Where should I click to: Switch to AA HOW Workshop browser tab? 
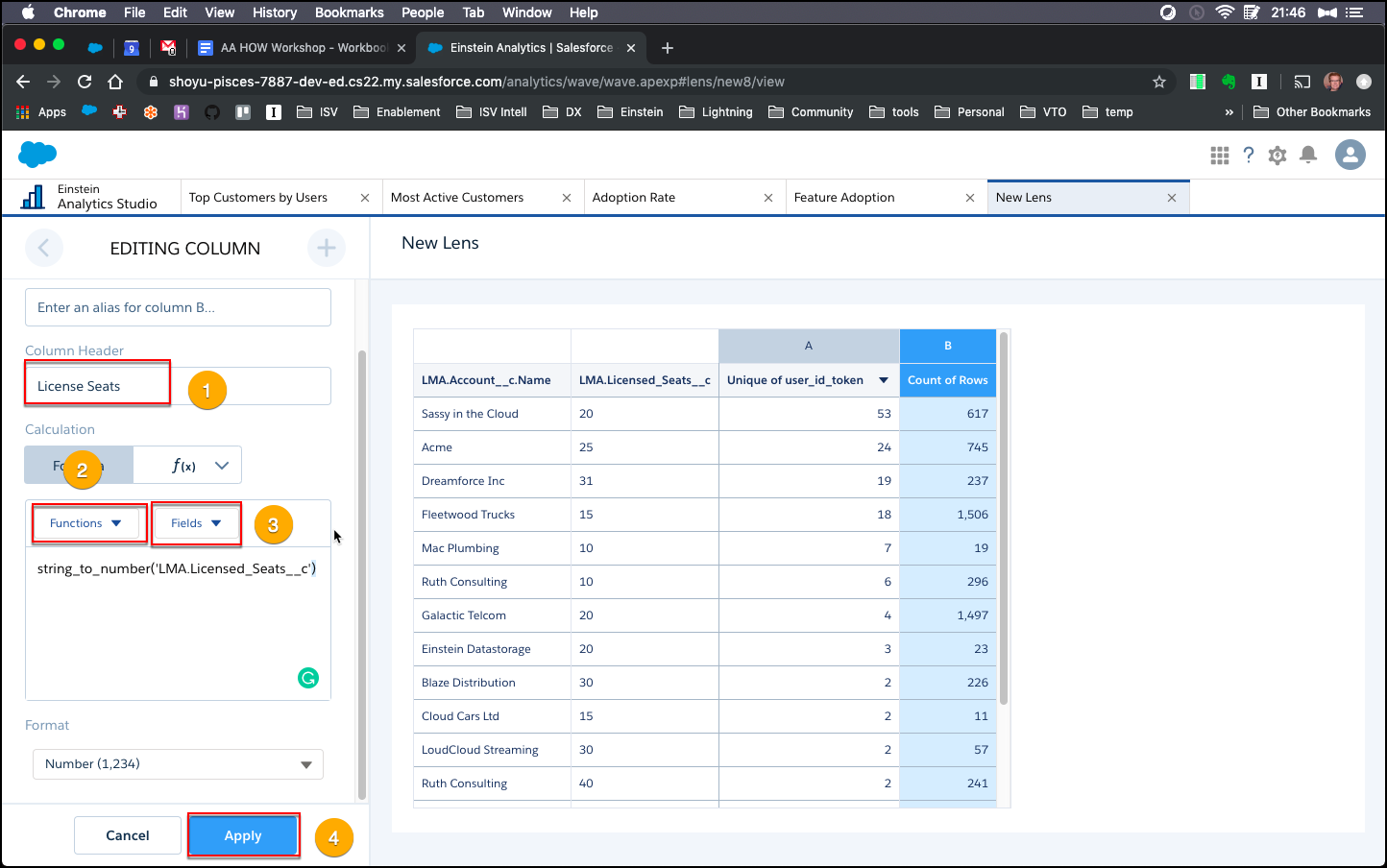[x=301, y=48]
